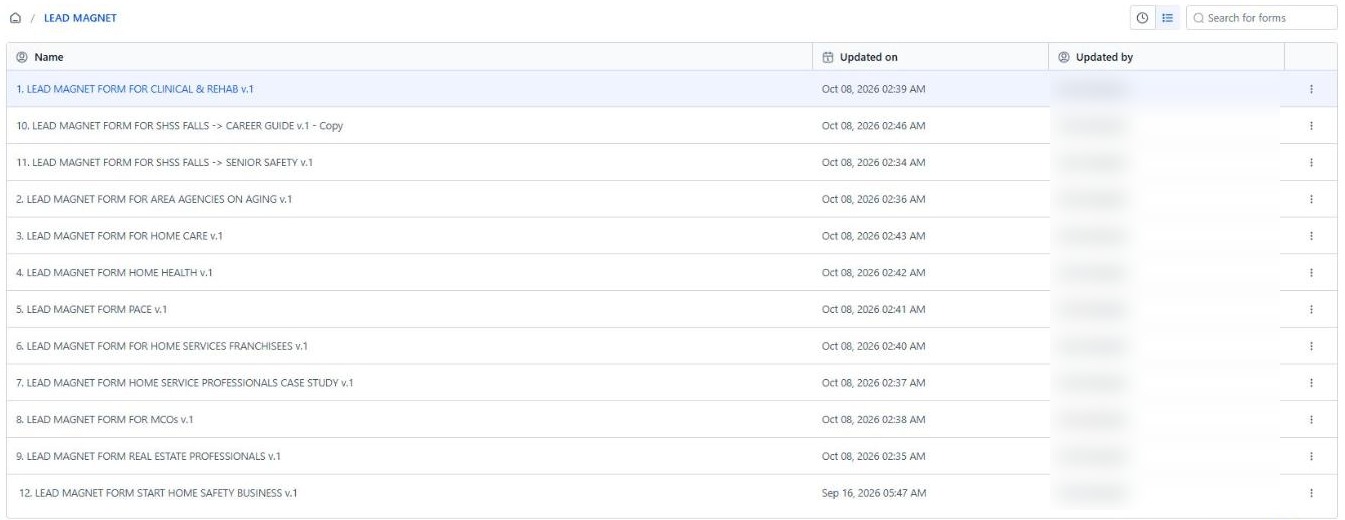Click date Oct 08, 2026 02:40 AM
This screenshot has height=520, width=1345.
coord(873,346)
